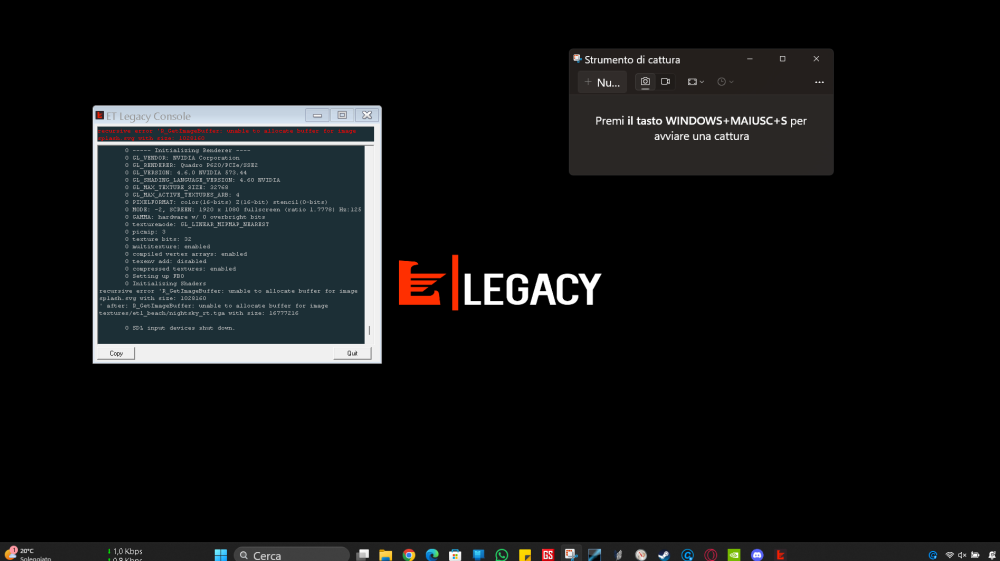Image resolution: width=1000 pixels, height=561 pixels.
Task: Click the battery status tray icon
Action: point(975,555)
